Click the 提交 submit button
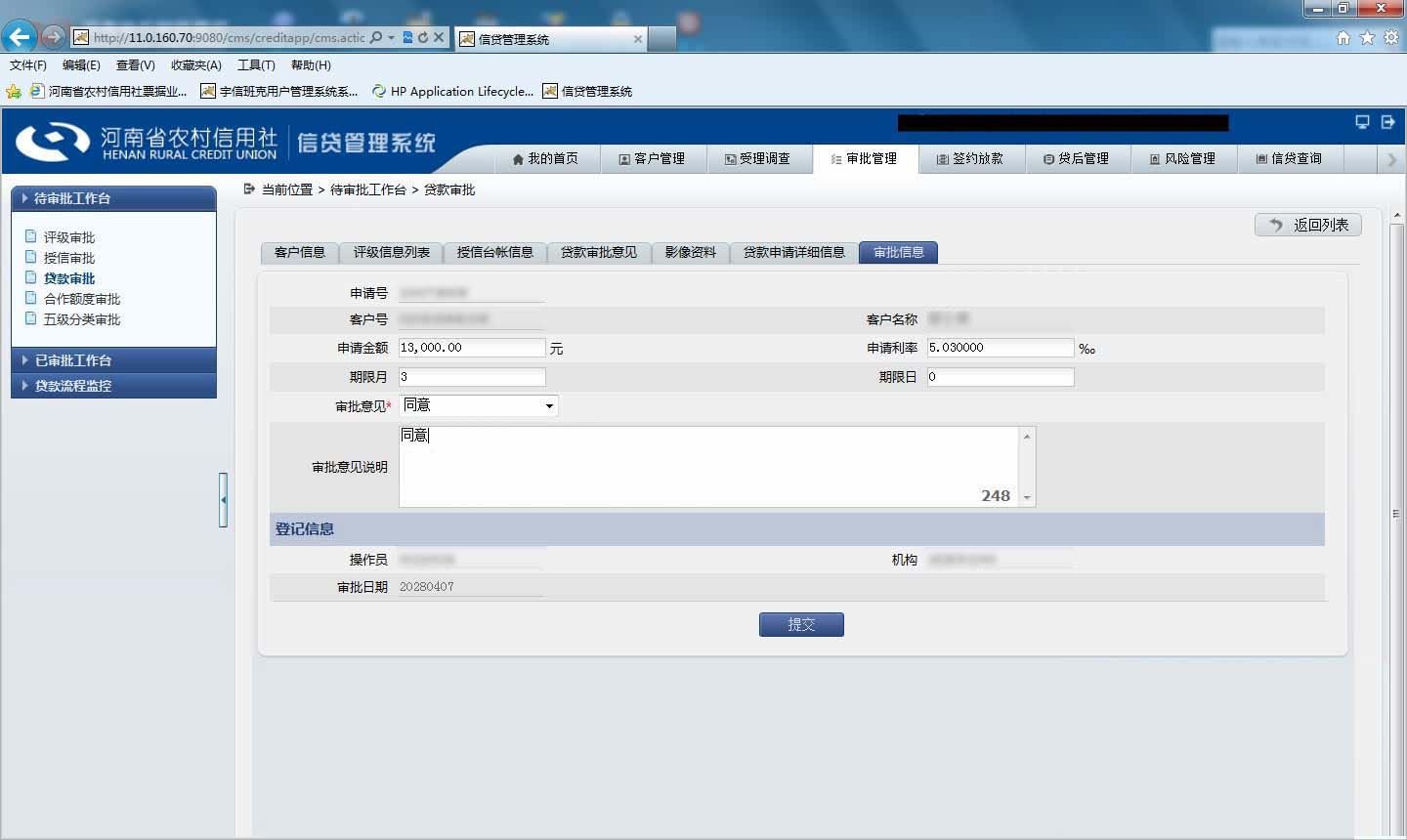 tap(801, 624)
